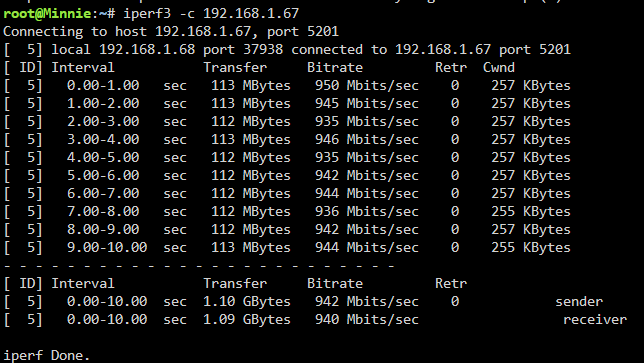Click the 946 Mbits/sec bitrate value

[367, 140]
